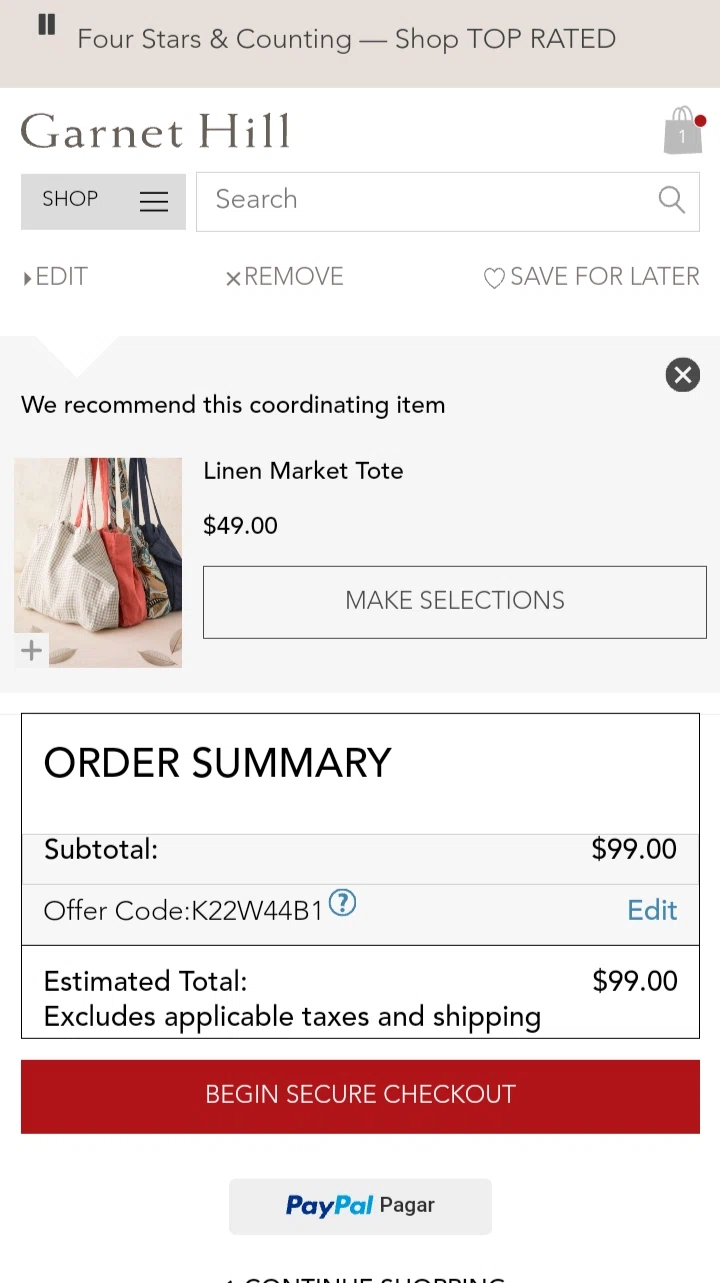The width and height of the screenshot is (720, 1283).
Task: Dismiss the coordinating item recommendation
Action: click(682, 375)
